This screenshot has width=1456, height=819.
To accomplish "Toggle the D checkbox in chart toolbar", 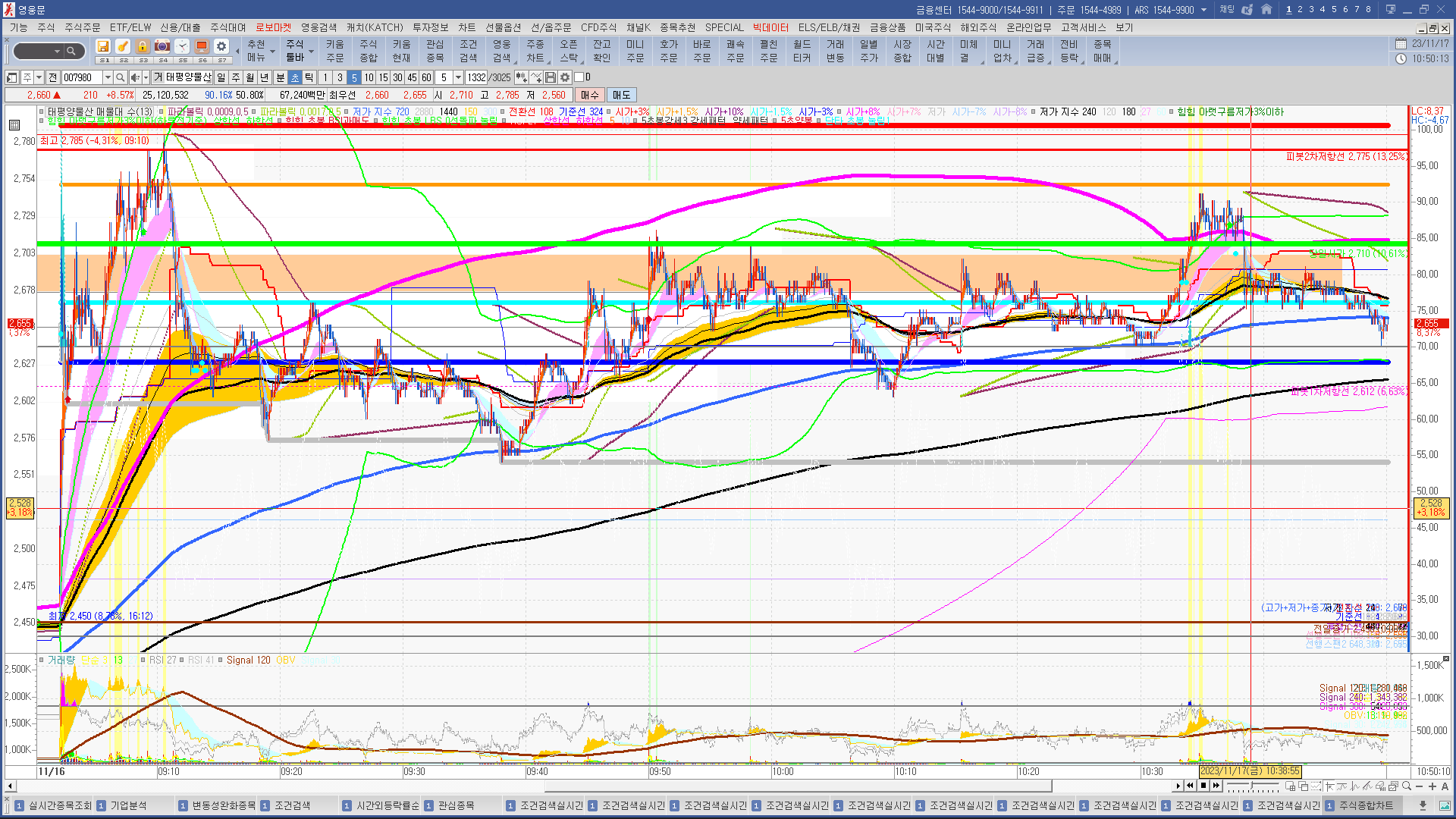I will pyautogui.click(x=579, y=77).
